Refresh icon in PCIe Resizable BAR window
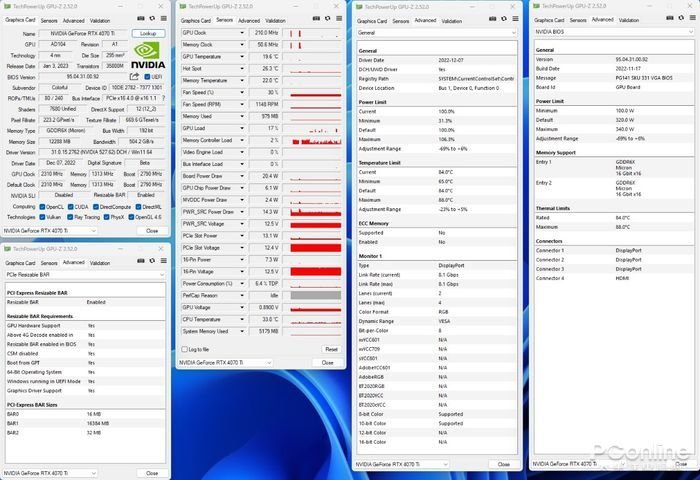The height and width of the screenshot is (480, 700). 152,261
